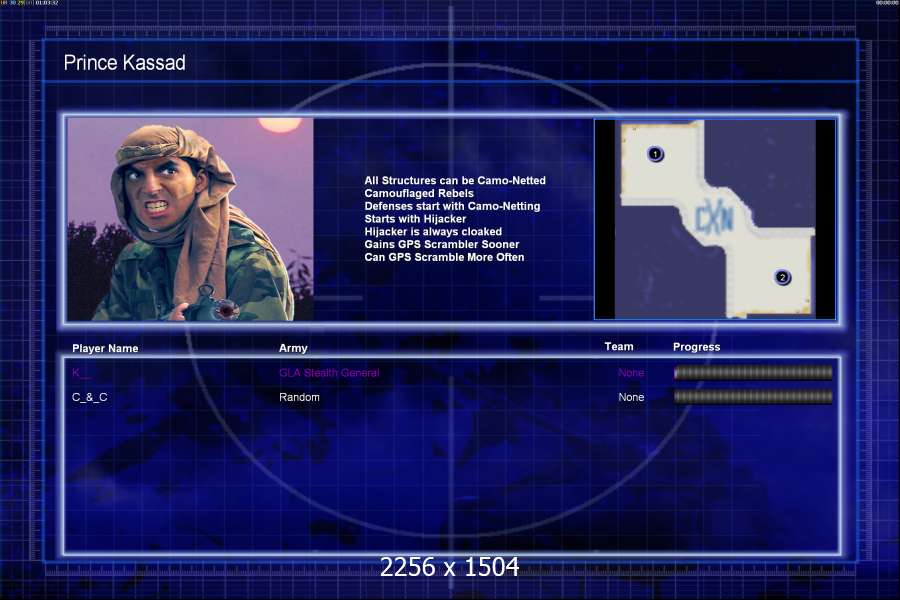Click team 'None' in the purple player row
This screenshot has height=600, width=900.
click(x=631, y=373)
